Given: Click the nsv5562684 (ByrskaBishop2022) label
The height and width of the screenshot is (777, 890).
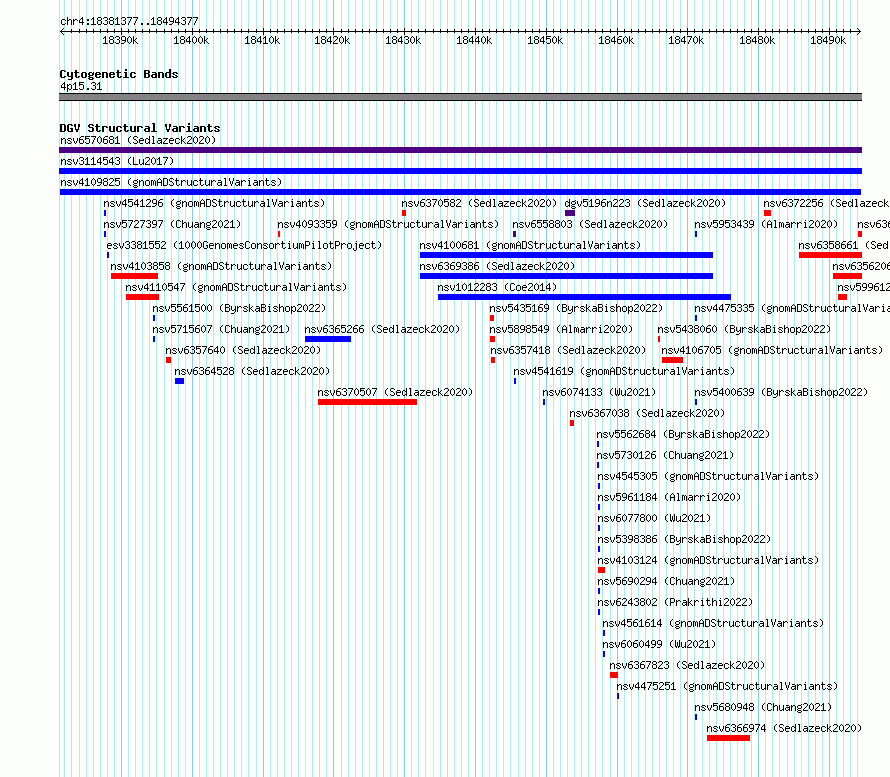Looking at the screenshot, I should pos(683,434).
